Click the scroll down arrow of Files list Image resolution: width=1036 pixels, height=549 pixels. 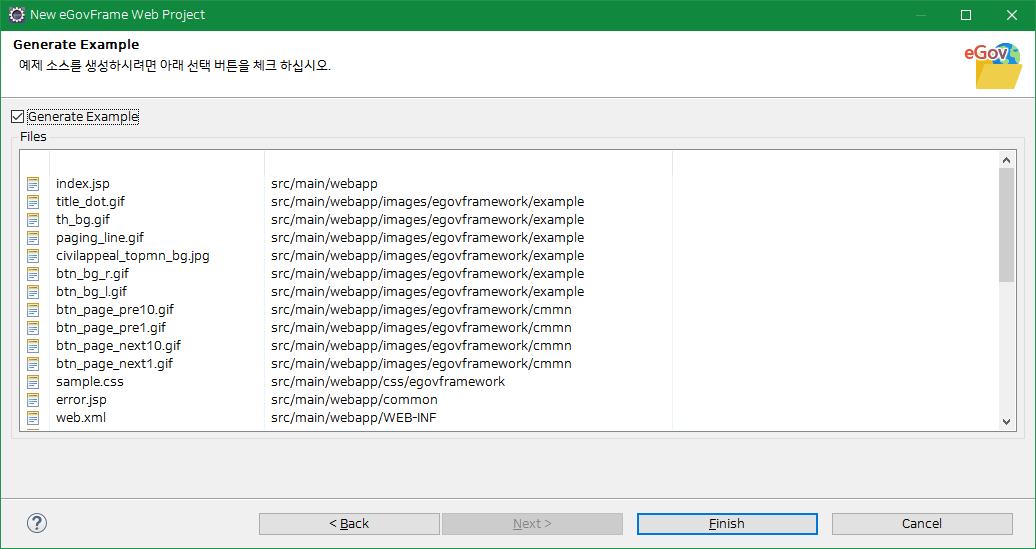[x=1006, y=421]
